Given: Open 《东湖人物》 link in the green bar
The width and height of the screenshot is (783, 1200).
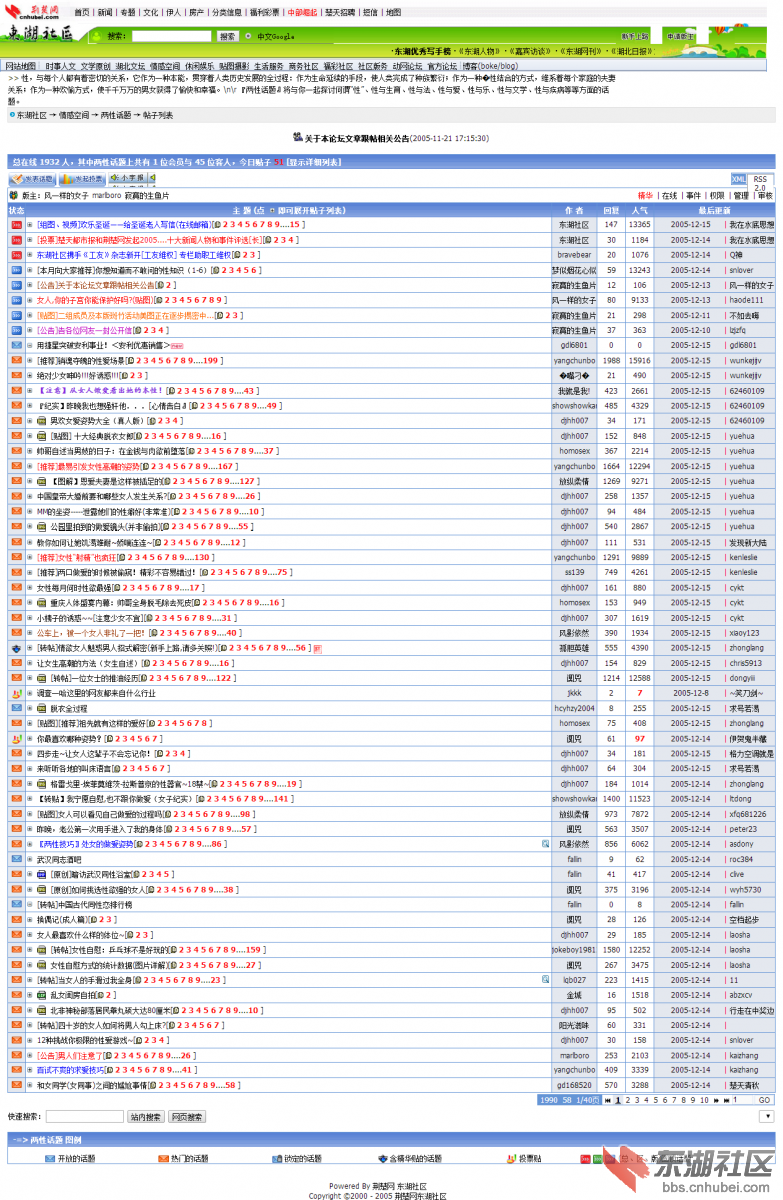Looking at the screenshot, I should coord(480,50).
